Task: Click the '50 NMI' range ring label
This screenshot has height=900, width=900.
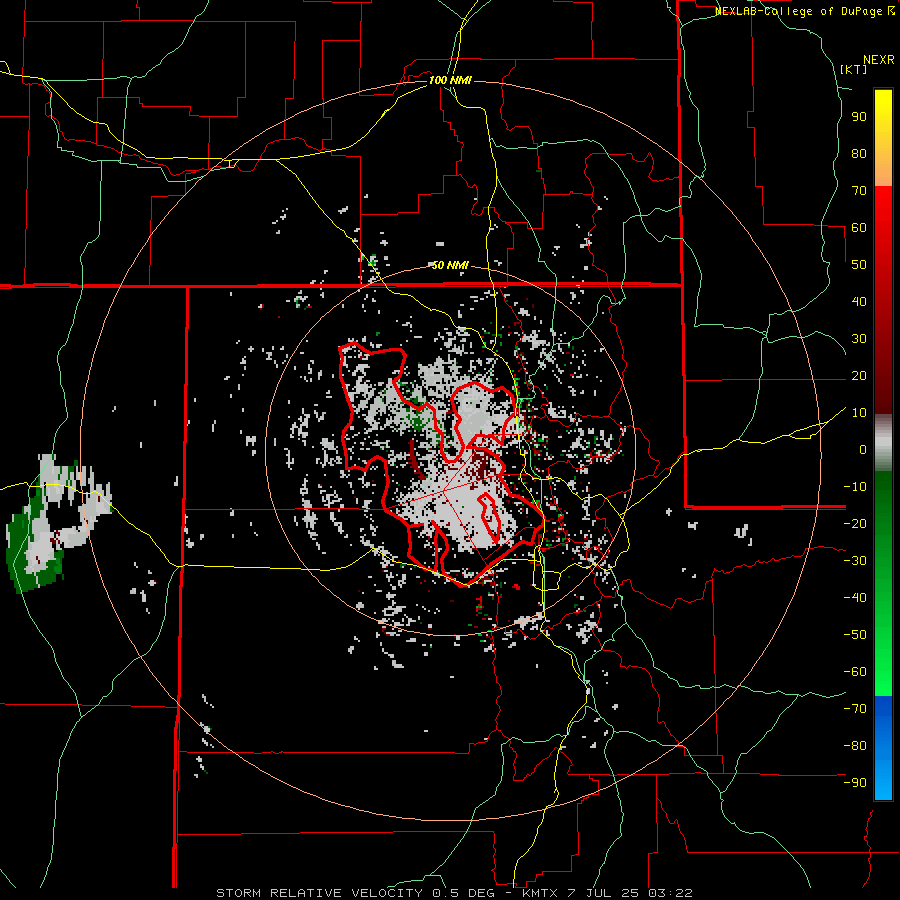Action: (450, 265)
